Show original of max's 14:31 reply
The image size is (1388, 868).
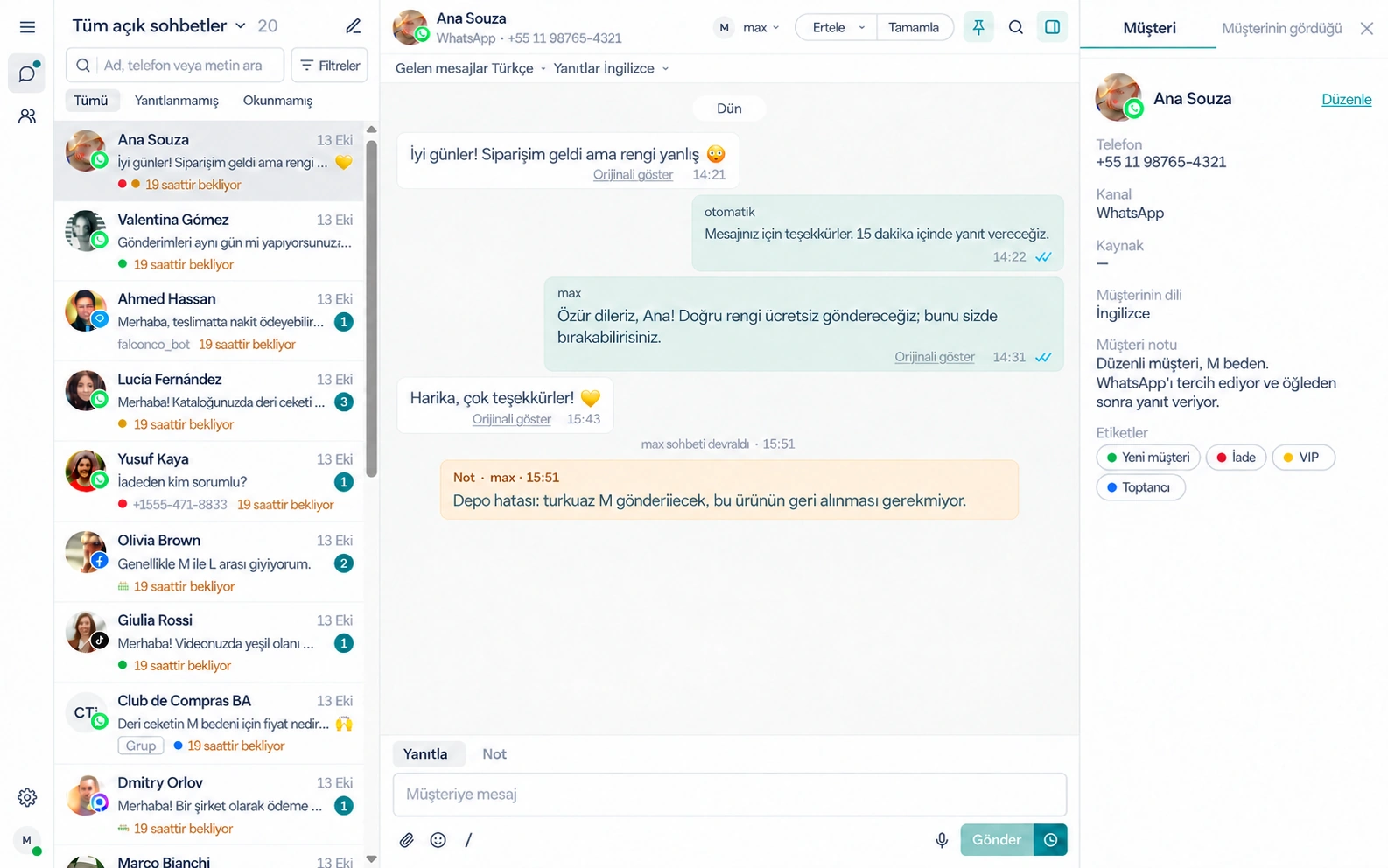tap(935, 357)
